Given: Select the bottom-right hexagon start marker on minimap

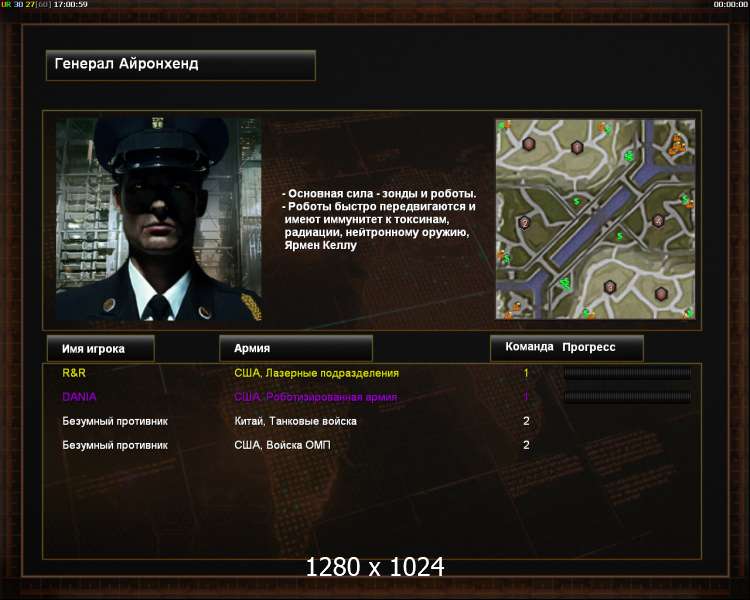Looking at the screenshot, I should coord(661,293).
